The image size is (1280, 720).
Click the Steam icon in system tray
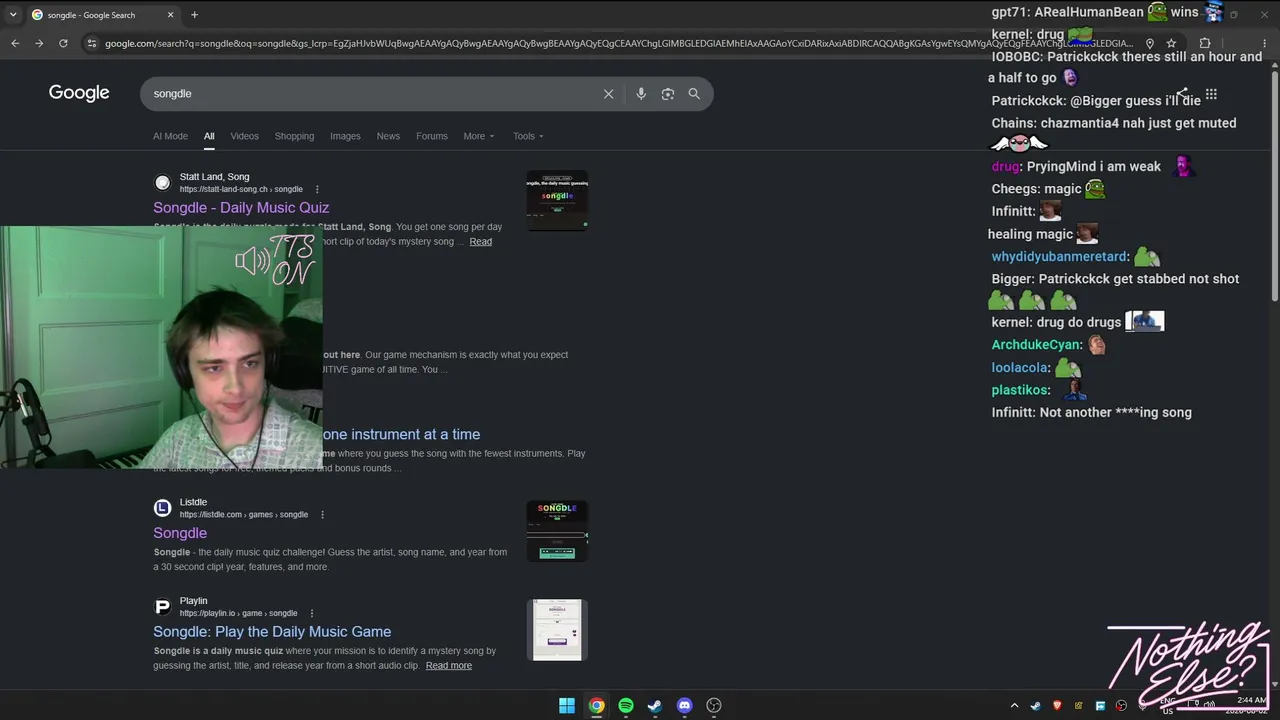(1035, 706)
